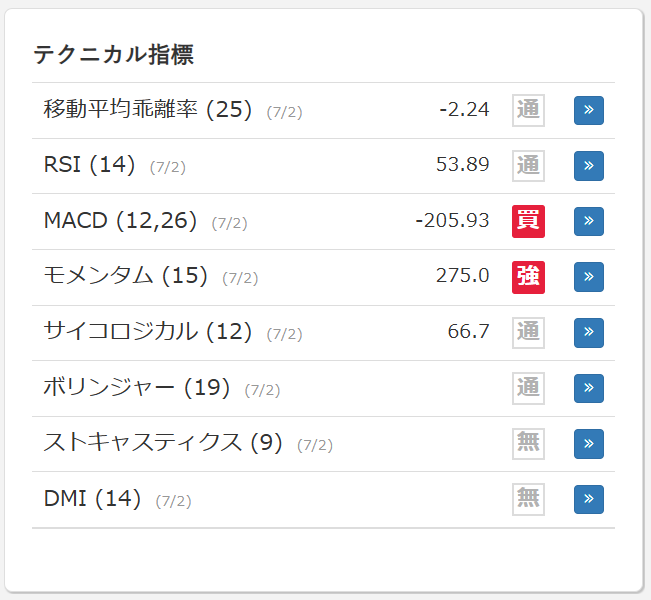The height and width of the screenshot is (600, 651).
Task: Click the -205.93 MACD value
Action: (x=452, y=220)
